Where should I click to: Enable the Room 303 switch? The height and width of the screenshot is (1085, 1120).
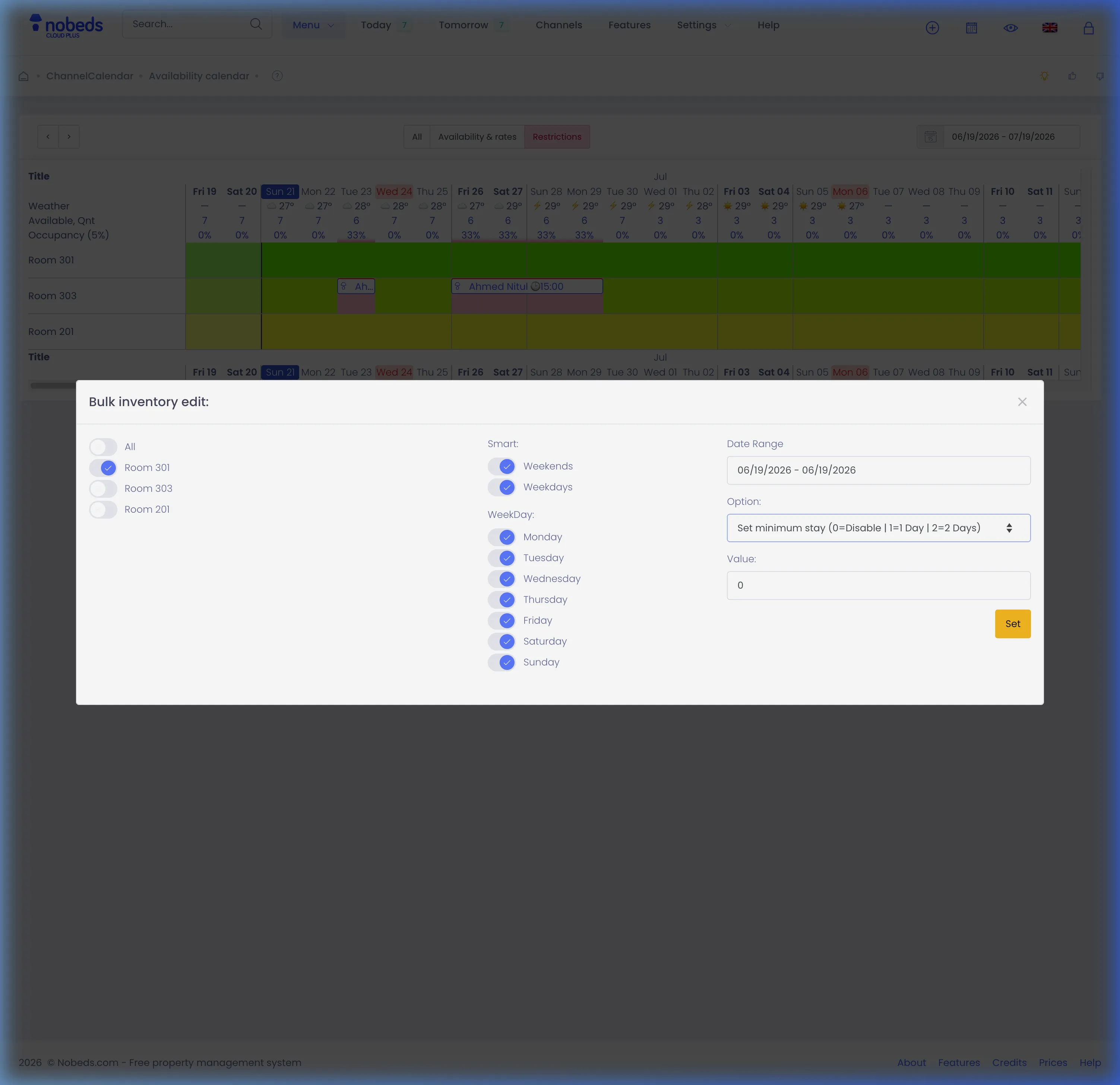104,488
